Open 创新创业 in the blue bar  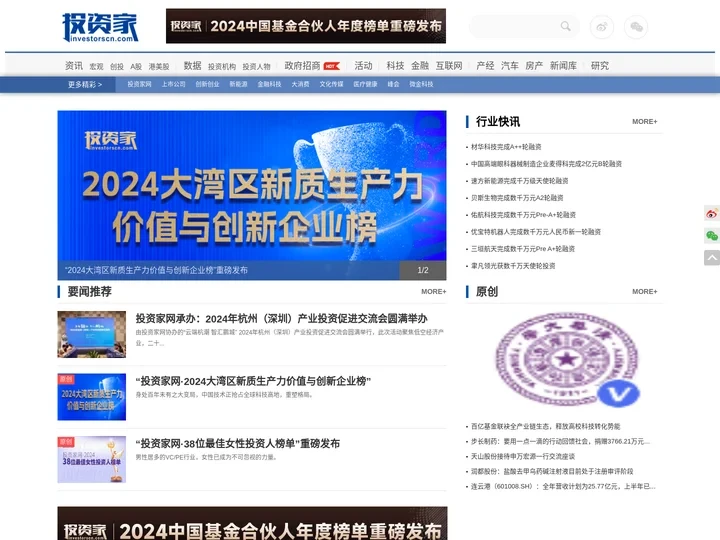pos(208,84)
